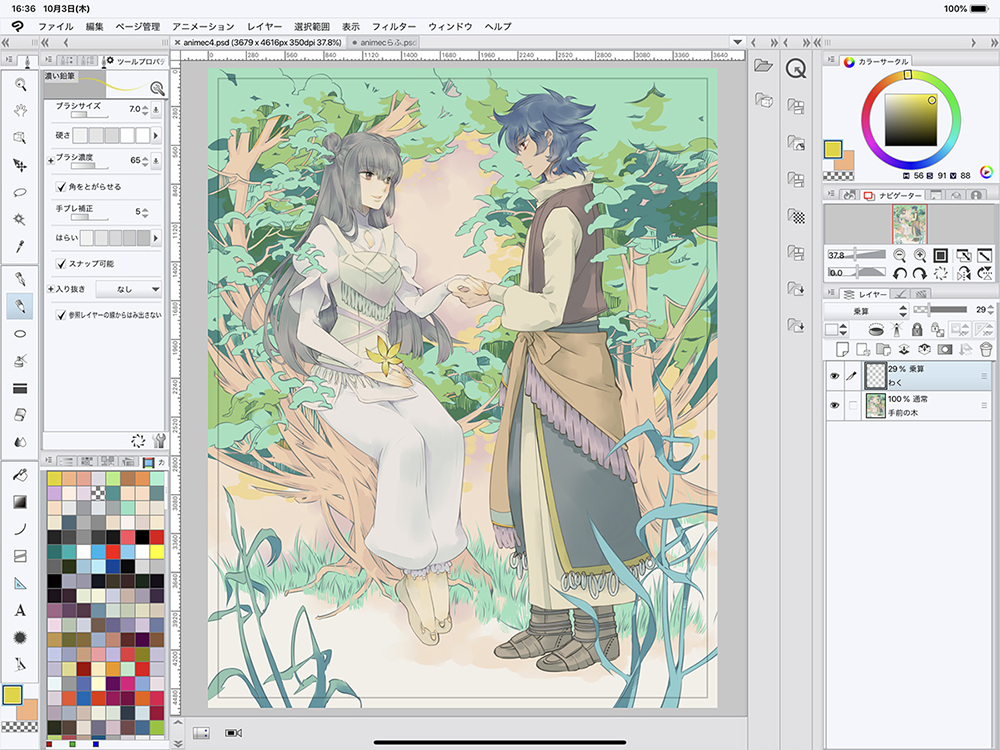Select the Eyedropper tool in the toolbar
The image size is (1000, 750).
pyautogui.click(x=19, y=246)
